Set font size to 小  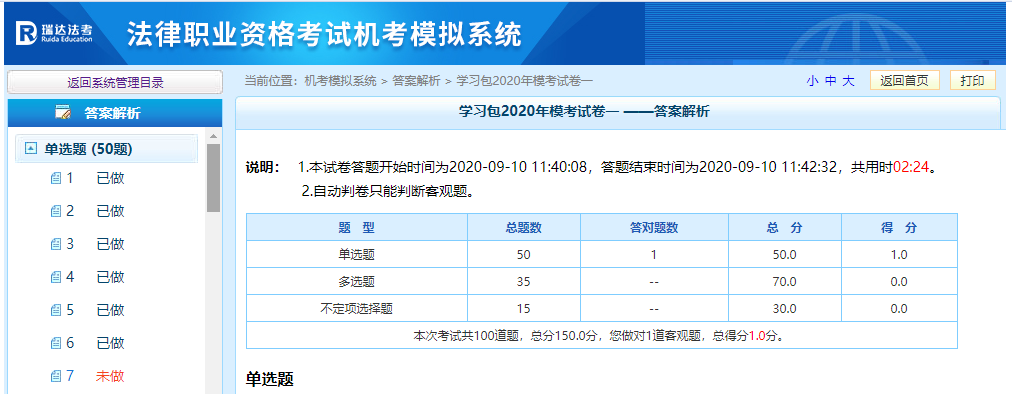[811, 81]
